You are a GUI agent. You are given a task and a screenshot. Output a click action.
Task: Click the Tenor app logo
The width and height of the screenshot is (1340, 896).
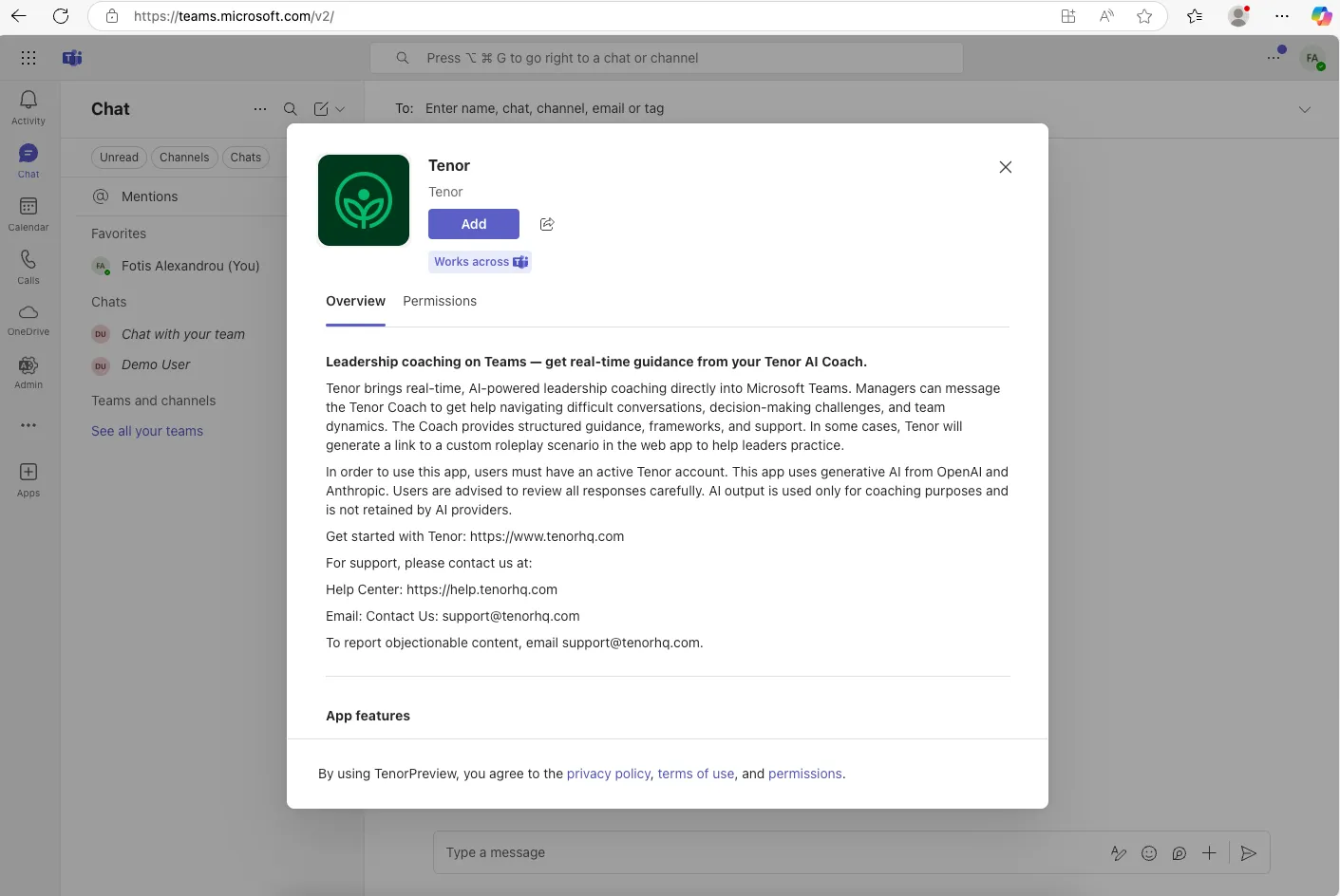pos(364,200)
